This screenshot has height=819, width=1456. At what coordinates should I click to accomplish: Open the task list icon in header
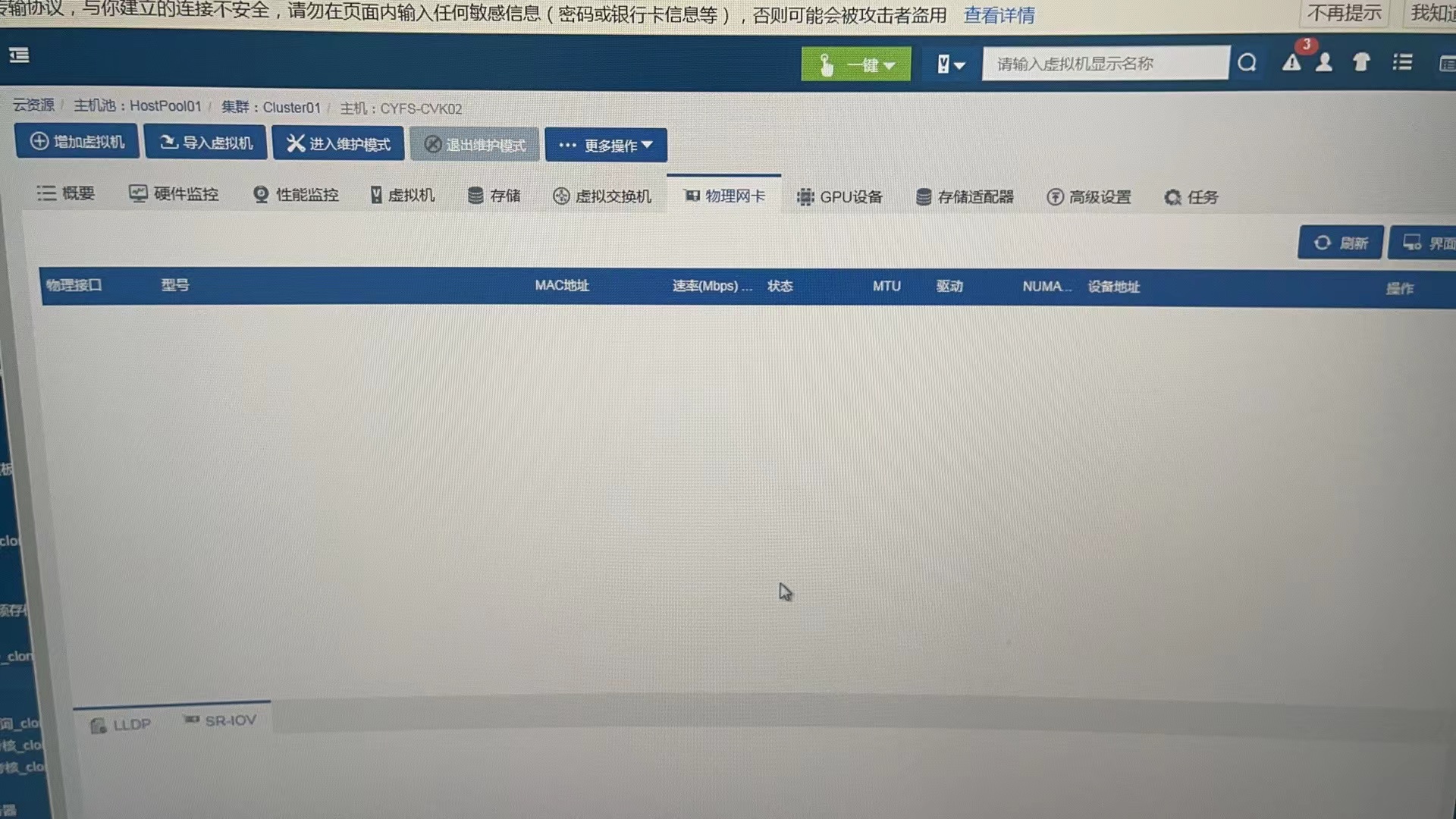pyautogui.click(x=1402, y=62)
